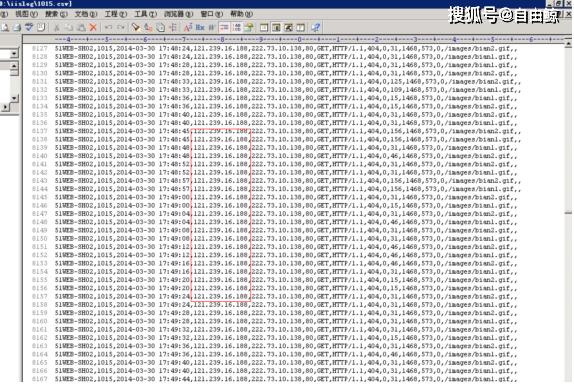The image size is (574, 392).
Task: Toggle the Word Wrap toolbar button
Action: (x=224, y=27)
